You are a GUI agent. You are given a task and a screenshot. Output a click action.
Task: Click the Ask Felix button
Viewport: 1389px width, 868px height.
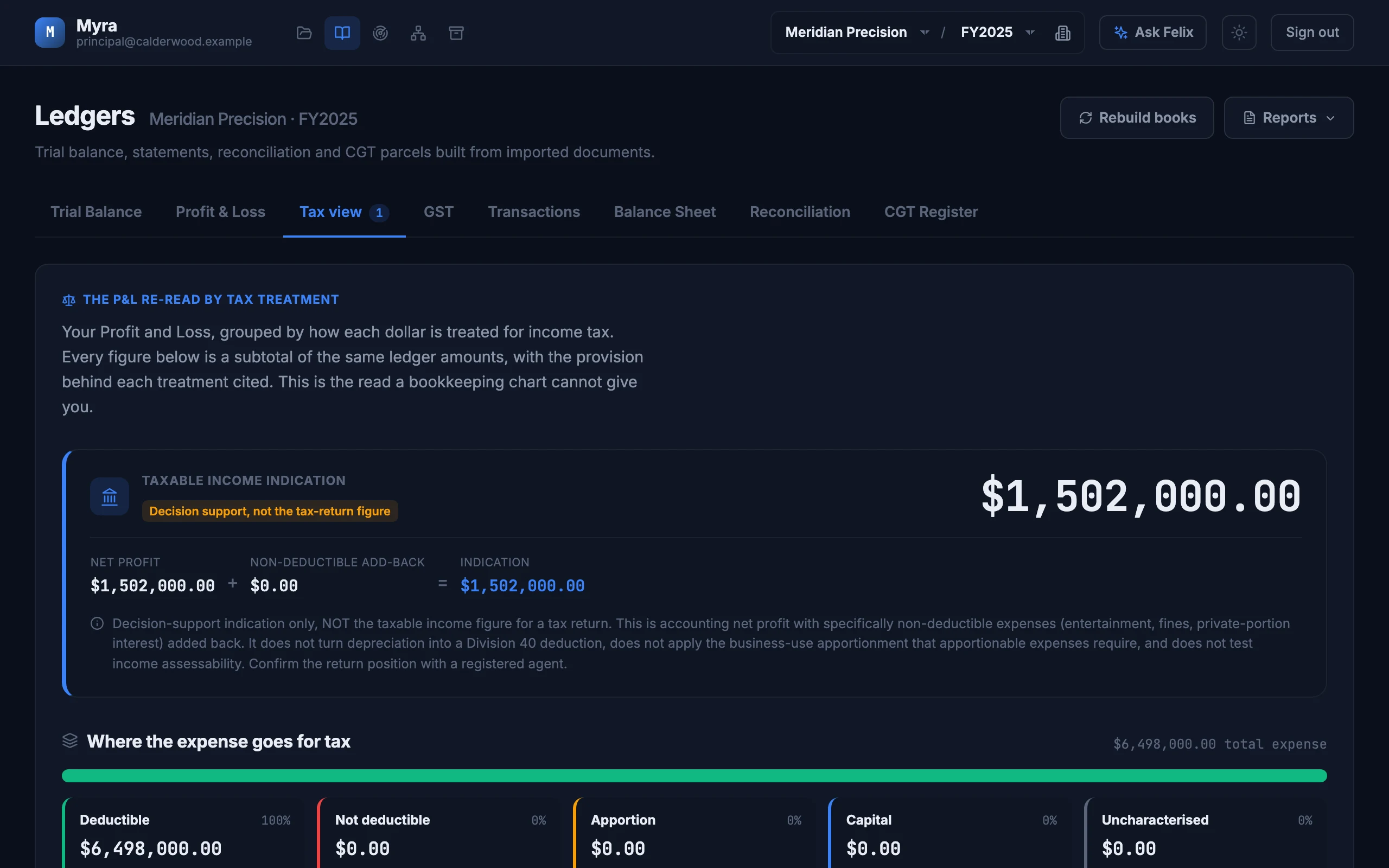coord(1152,33)
